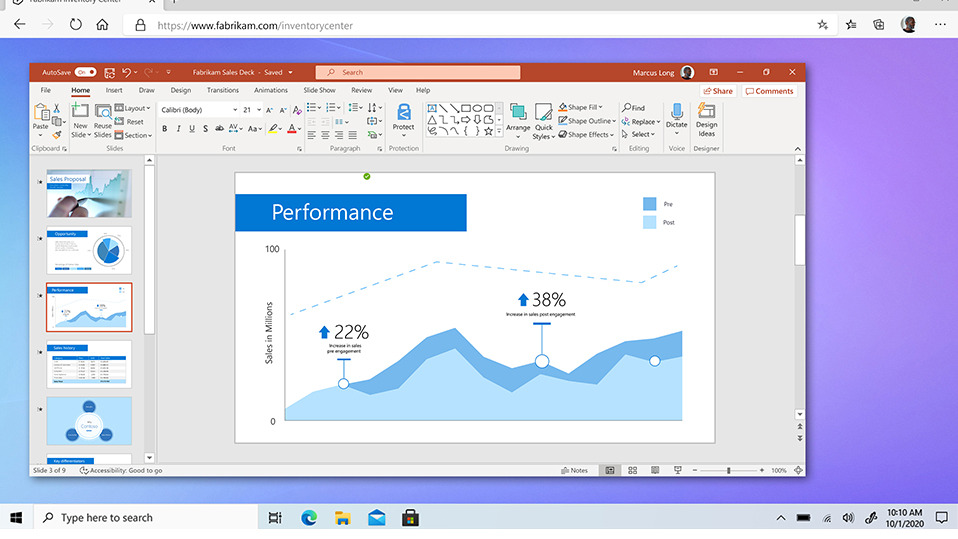958x539 pixels.
Task: Clear all formatting icon
Action: [297, 110]
